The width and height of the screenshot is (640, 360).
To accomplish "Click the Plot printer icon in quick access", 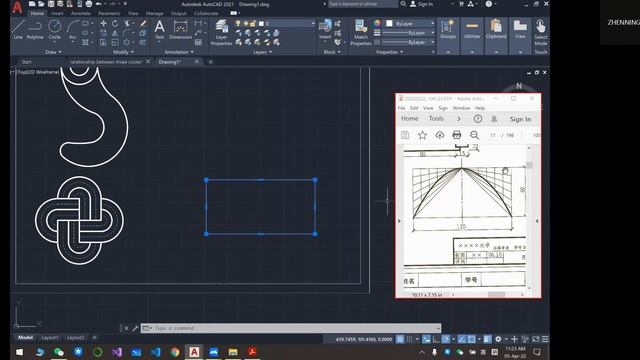I will pyautogui.click(x=89, y=4).
